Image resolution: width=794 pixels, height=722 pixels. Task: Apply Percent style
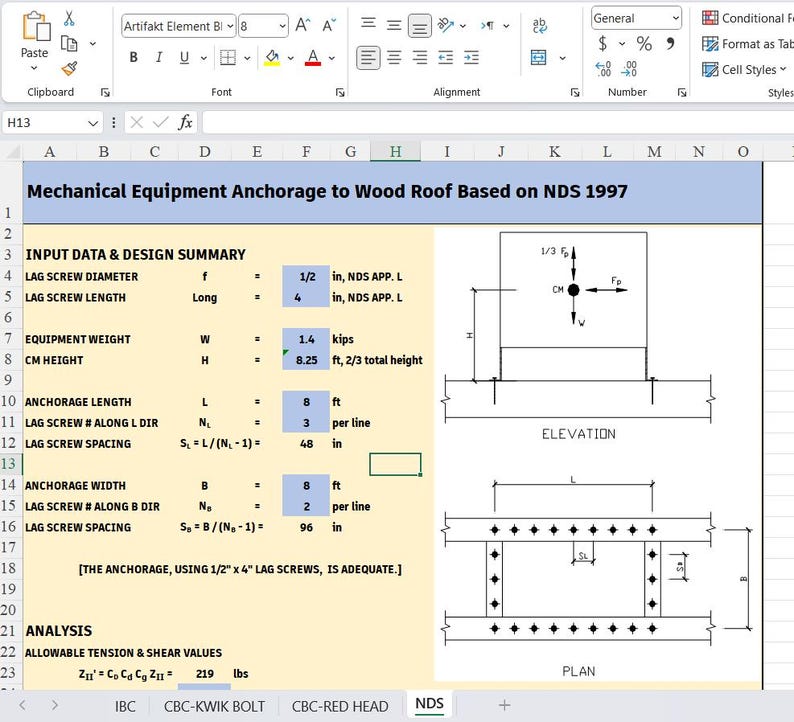point(644,44)
